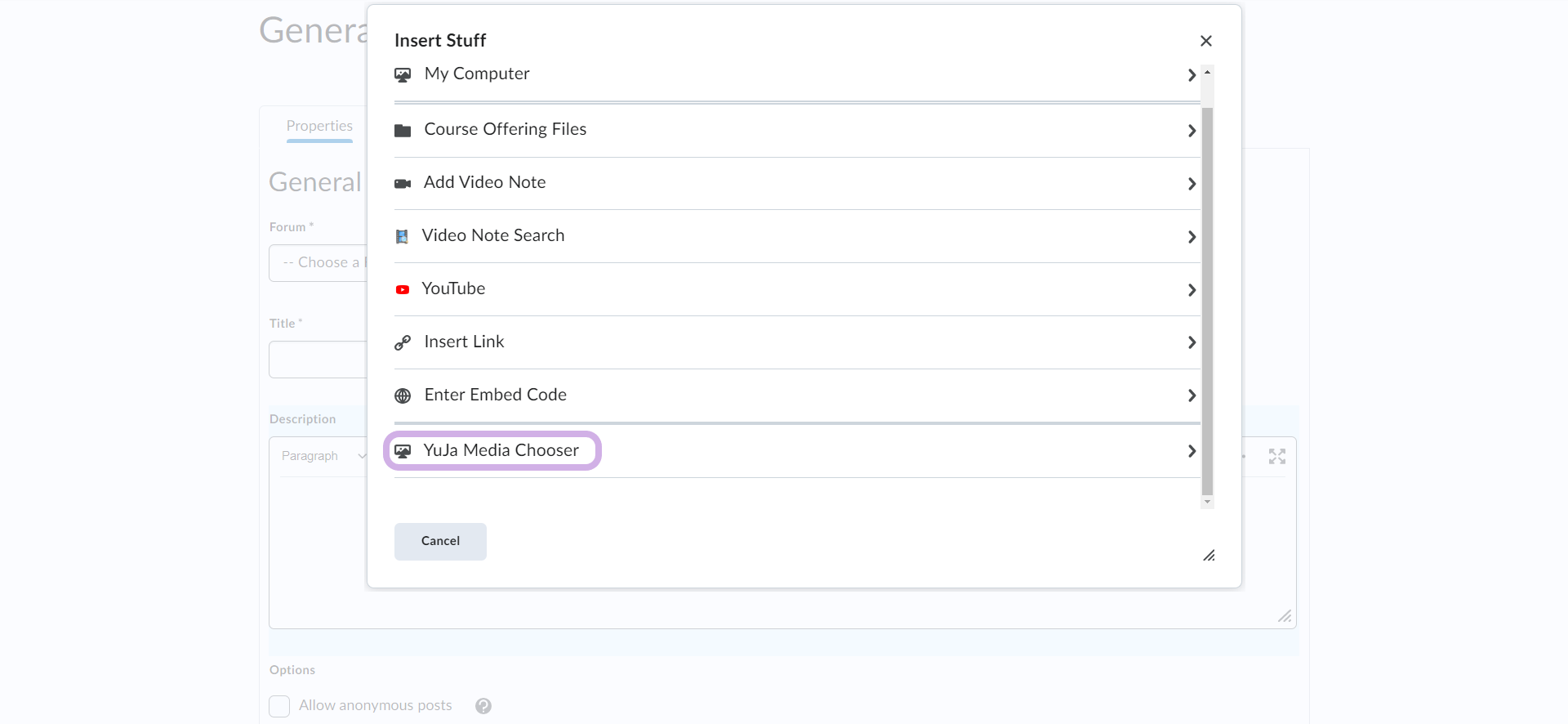Expand the My Computer chevron arrow
The width and height of the screenshot is (1568, 724).
pos(1192,75)
